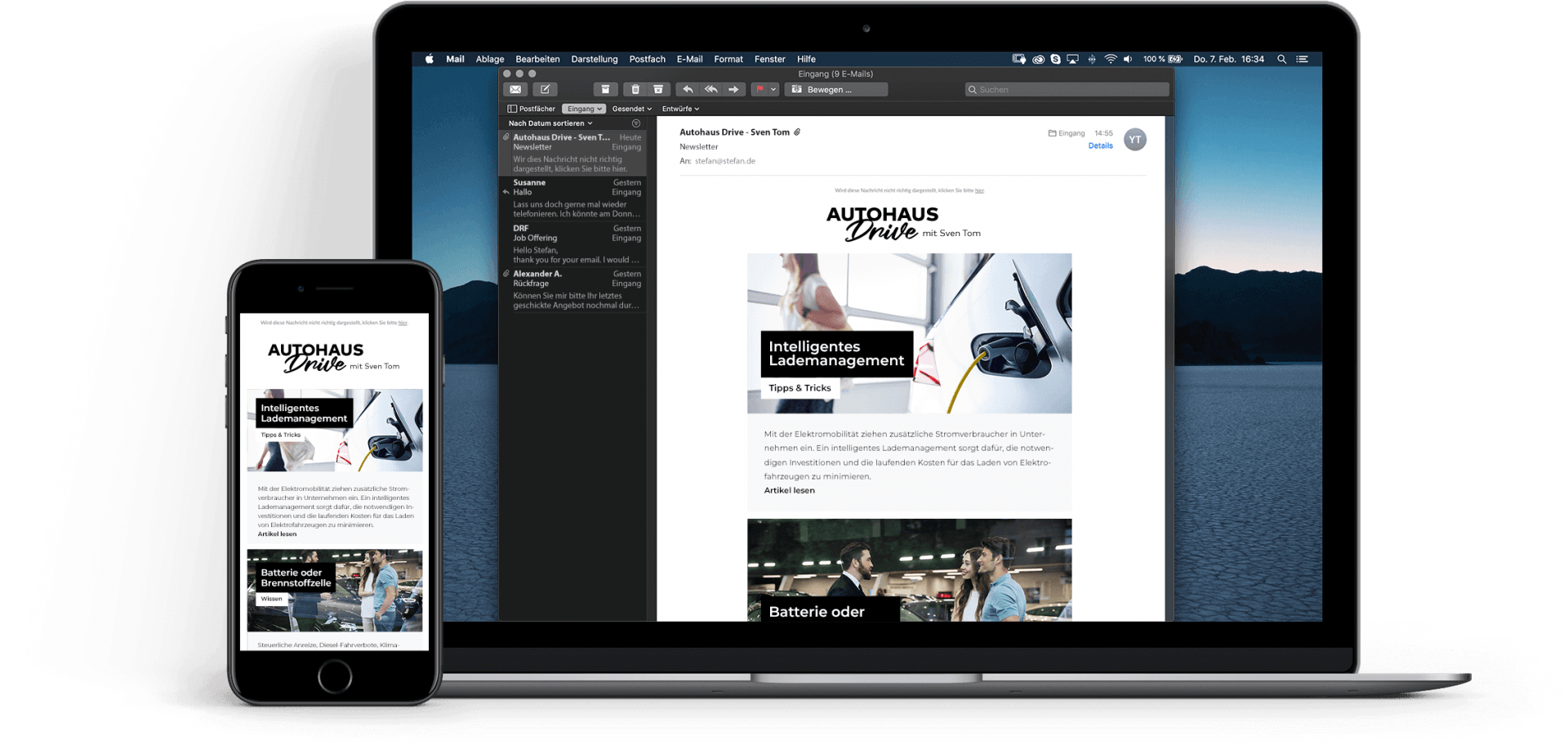Move selected email to Junk
The width and height of the screenshot is (1568, 750).
[x=658, y=90]
